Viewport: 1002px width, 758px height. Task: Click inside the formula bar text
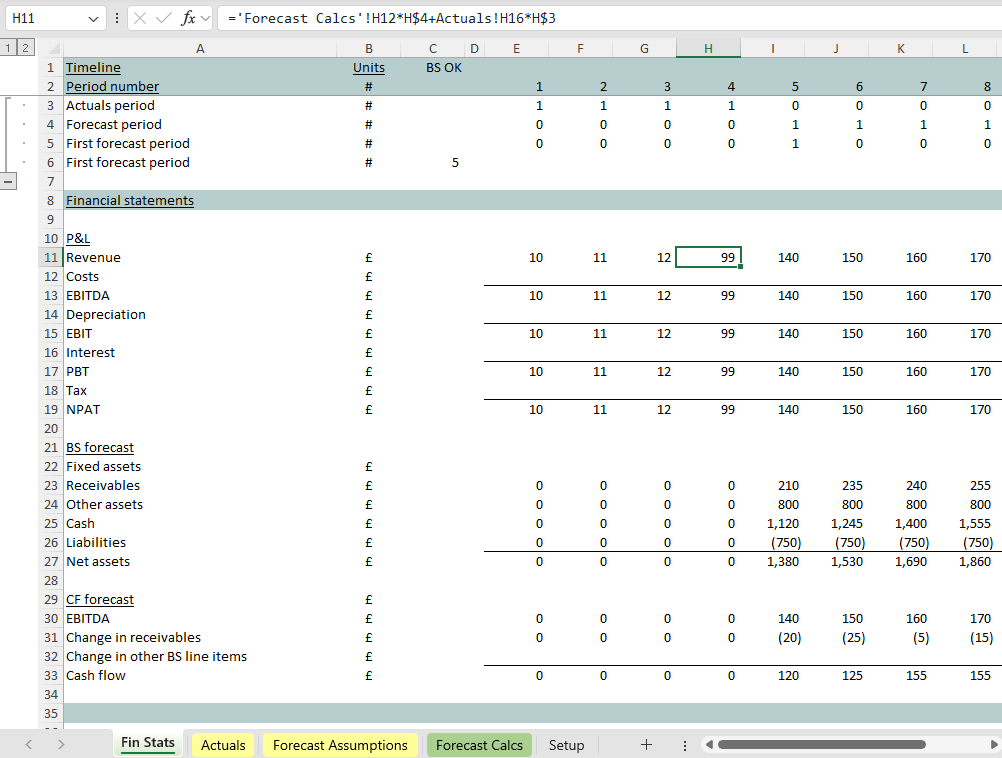click(600, 19)
